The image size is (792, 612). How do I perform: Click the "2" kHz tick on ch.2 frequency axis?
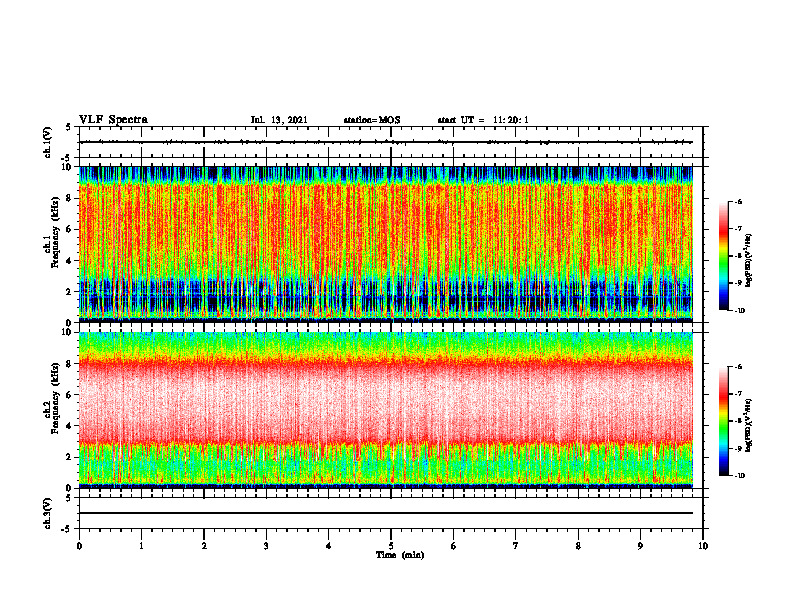tap(70, 457)
